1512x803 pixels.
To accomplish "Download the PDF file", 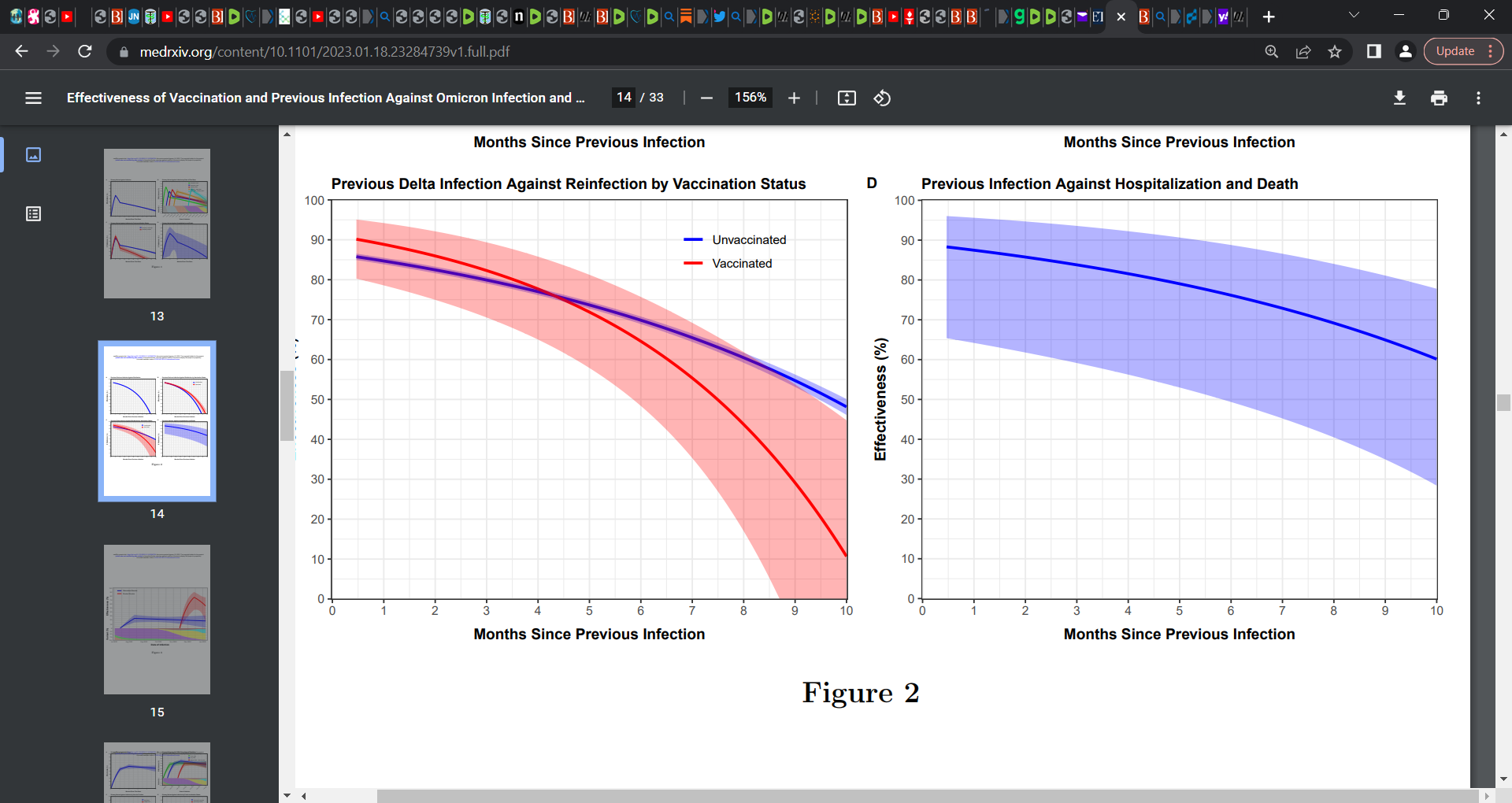I will [1399, 98].
